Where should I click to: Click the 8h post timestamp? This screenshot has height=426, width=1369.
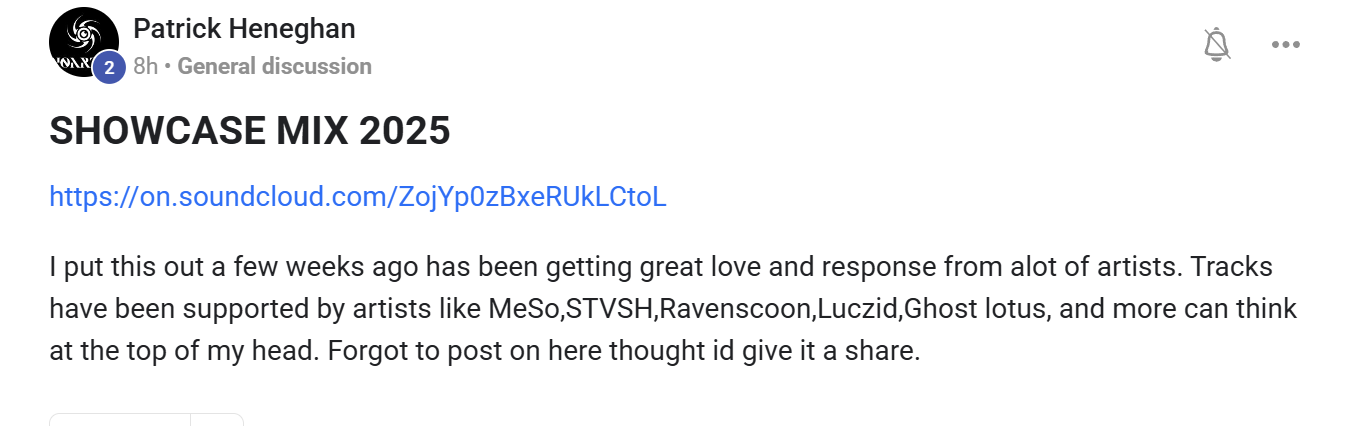point(145,67)
